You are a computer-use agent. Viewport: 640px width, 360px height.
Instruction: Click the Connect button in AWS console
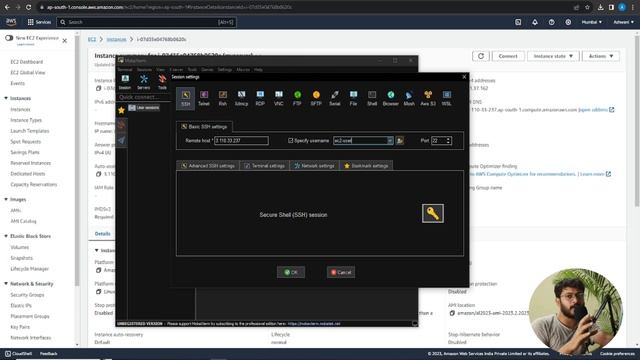[x=508, y=56]
